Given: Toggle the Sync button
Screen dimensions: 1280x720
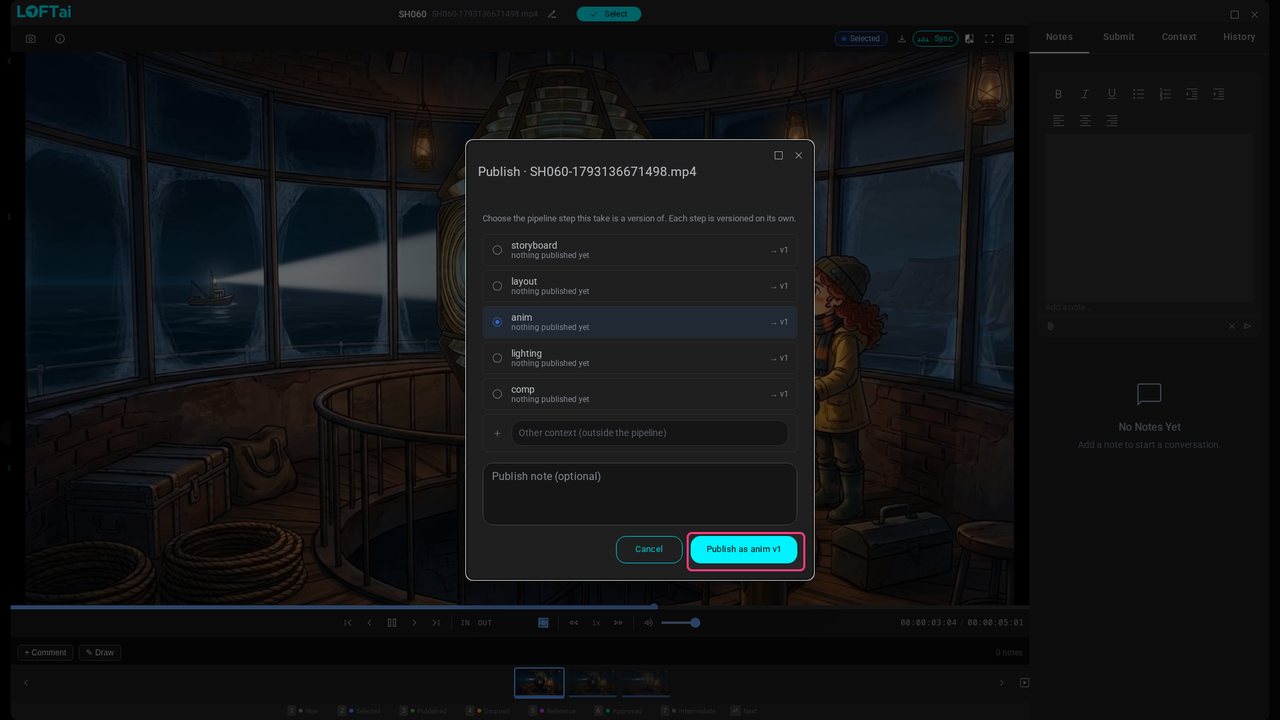Looking at the screenshot, I should 935,39.
